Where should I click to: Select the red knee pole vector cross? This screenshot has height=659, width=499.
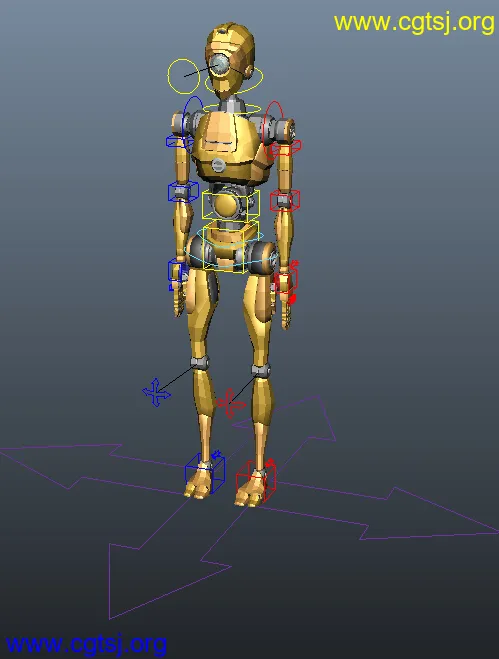pos(230,403)
